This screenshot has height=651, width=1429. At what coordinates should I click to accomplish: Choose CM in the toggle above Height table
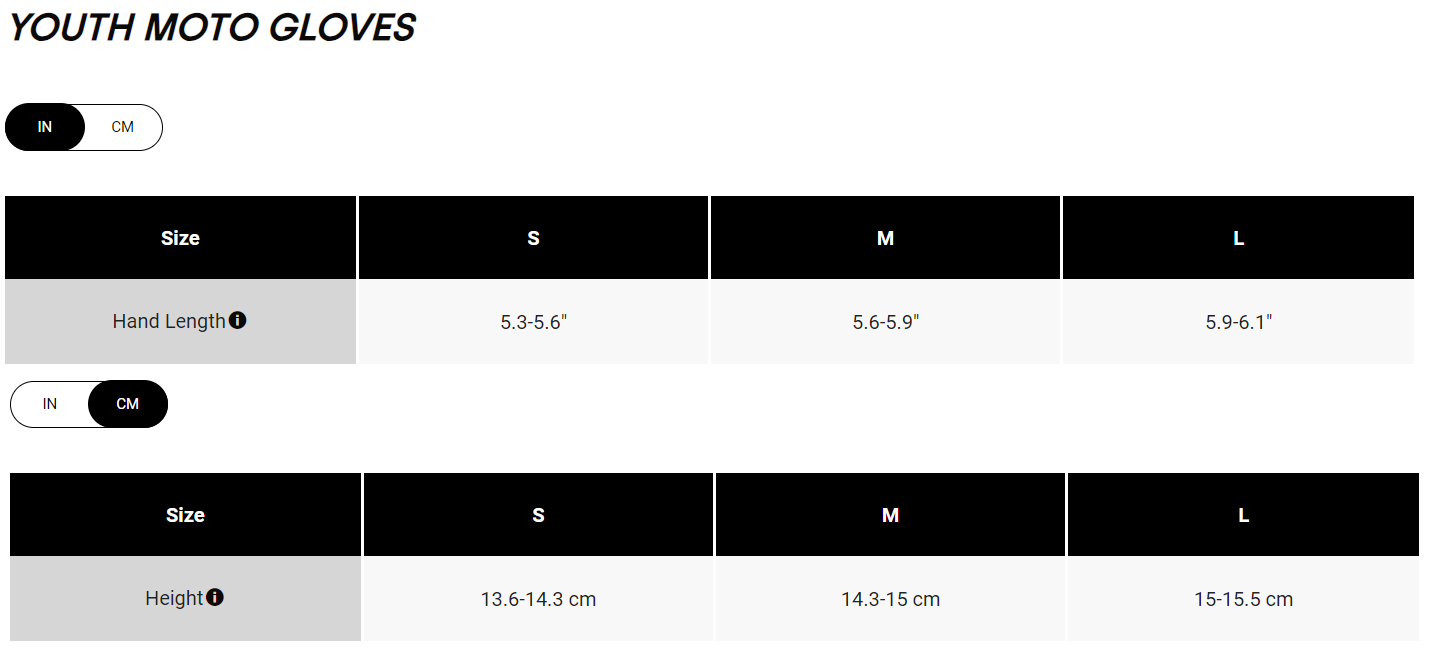tap(128, 404)
